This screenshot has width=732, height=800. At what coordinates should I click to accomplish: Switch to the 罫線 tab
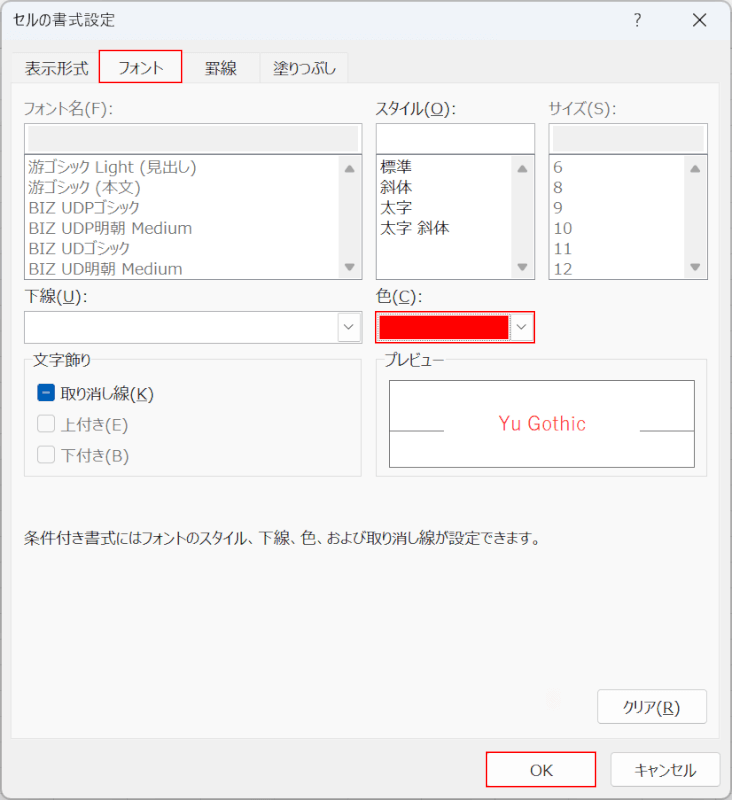click(x=221, y=68)
